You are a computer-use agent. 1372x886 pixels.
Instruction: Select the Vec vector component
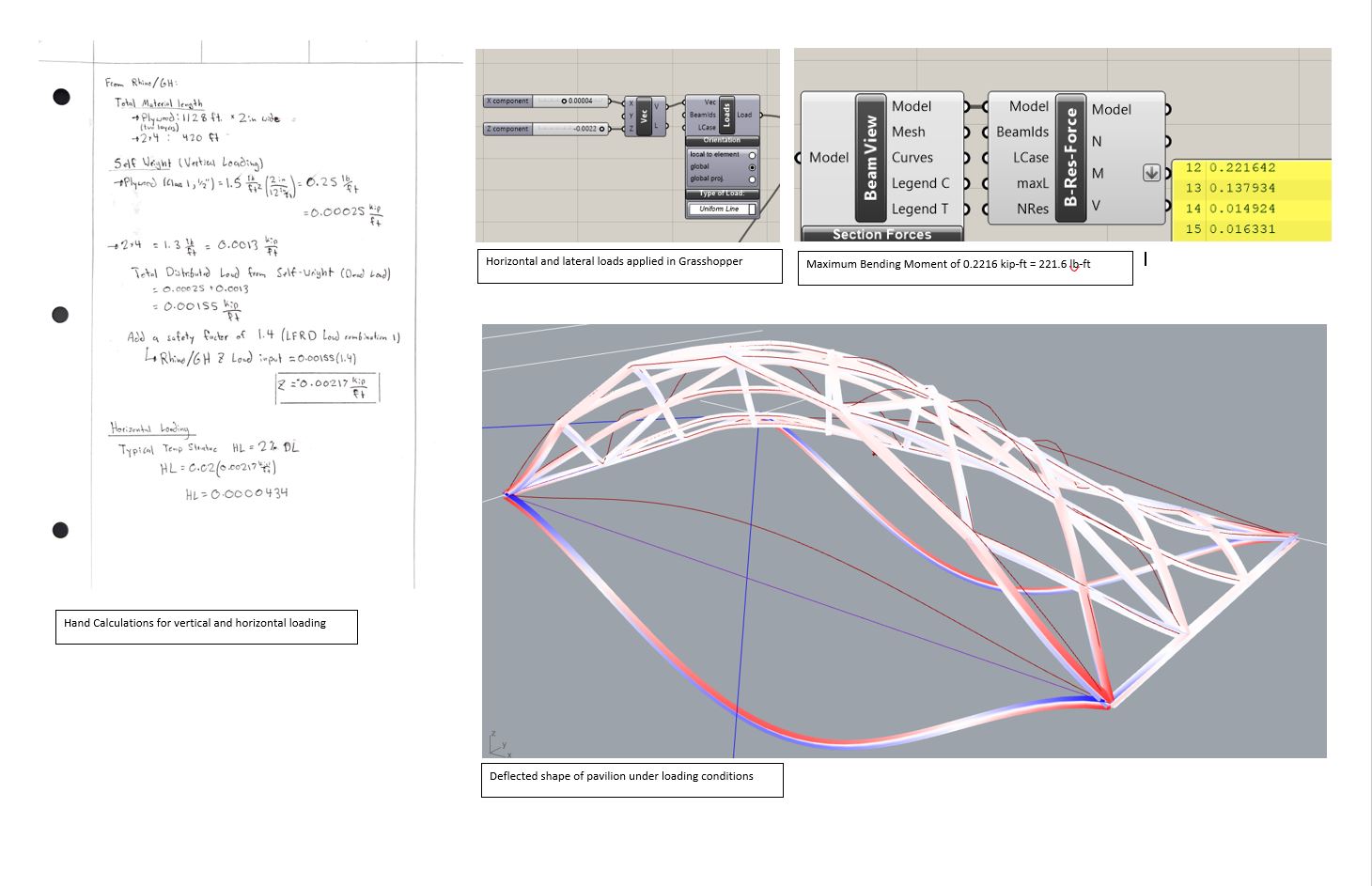(x=644, y=117)
